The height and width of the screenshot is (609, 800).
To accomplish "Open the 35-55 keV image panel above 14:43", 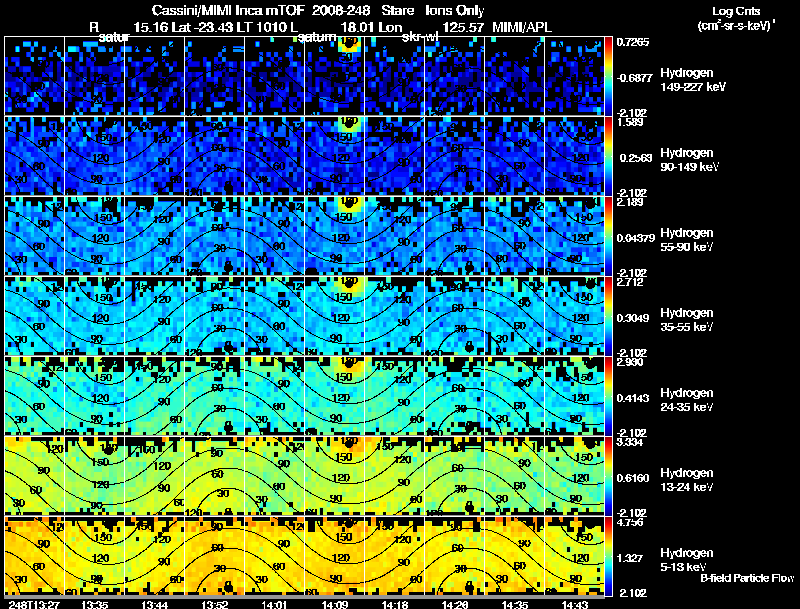I will 574,316.
